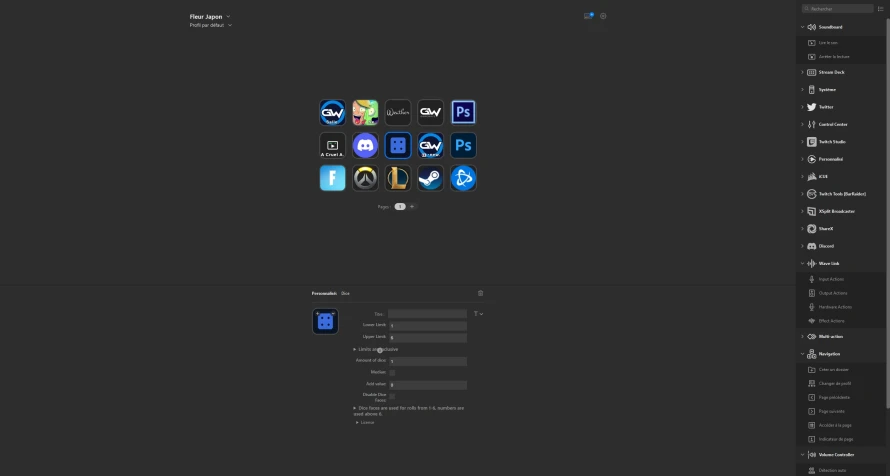Delete the Dice action with trash icon
The height and width of the screenshot is (476, 890).
481,293
